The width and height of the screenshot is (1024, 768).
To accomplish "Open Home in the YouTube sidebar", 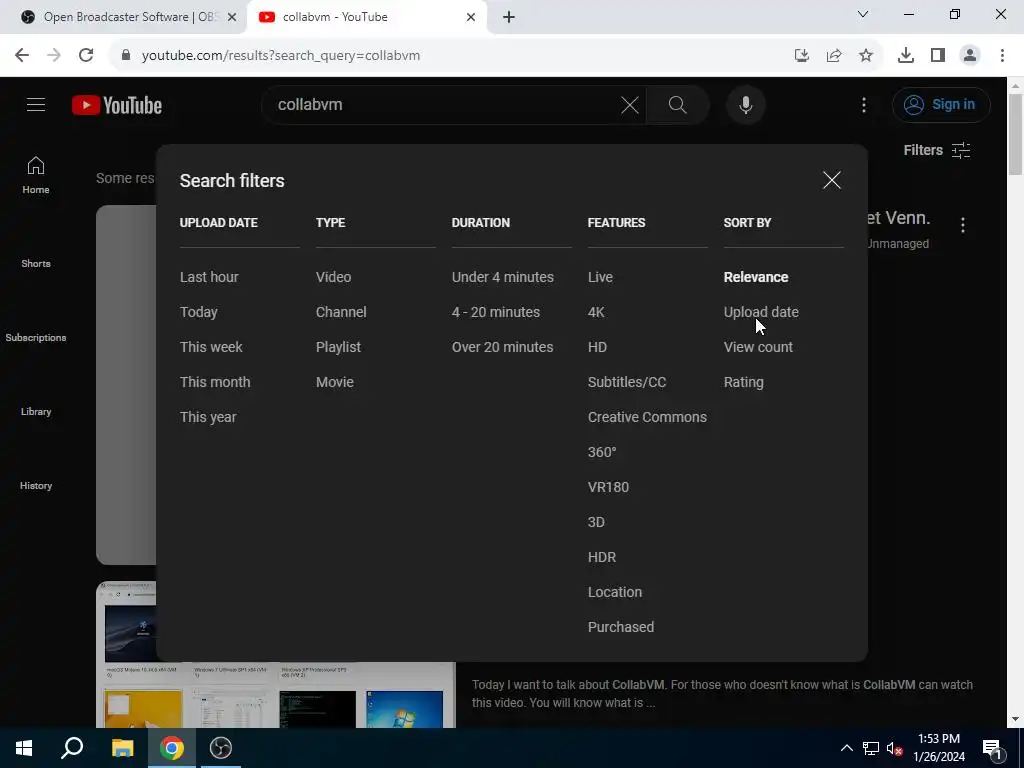I will [x=36, y=175].
